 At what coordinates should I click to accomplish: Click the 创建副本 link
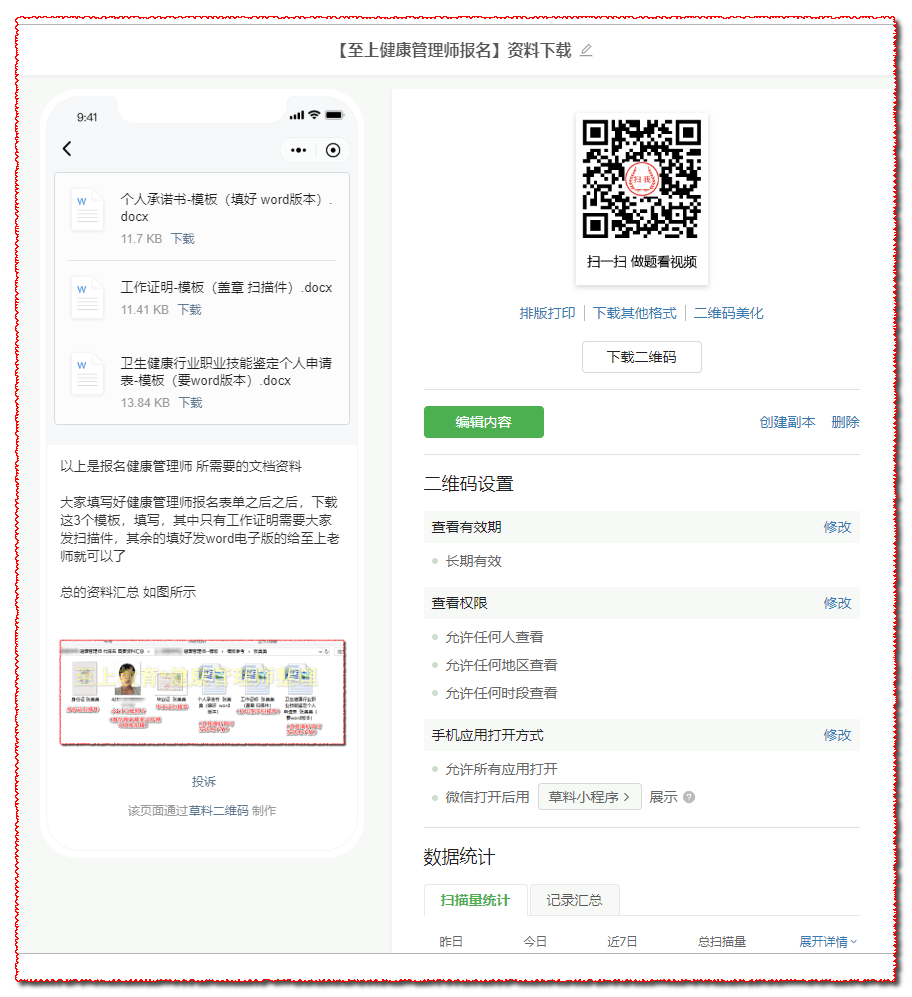tap(787, 422)
